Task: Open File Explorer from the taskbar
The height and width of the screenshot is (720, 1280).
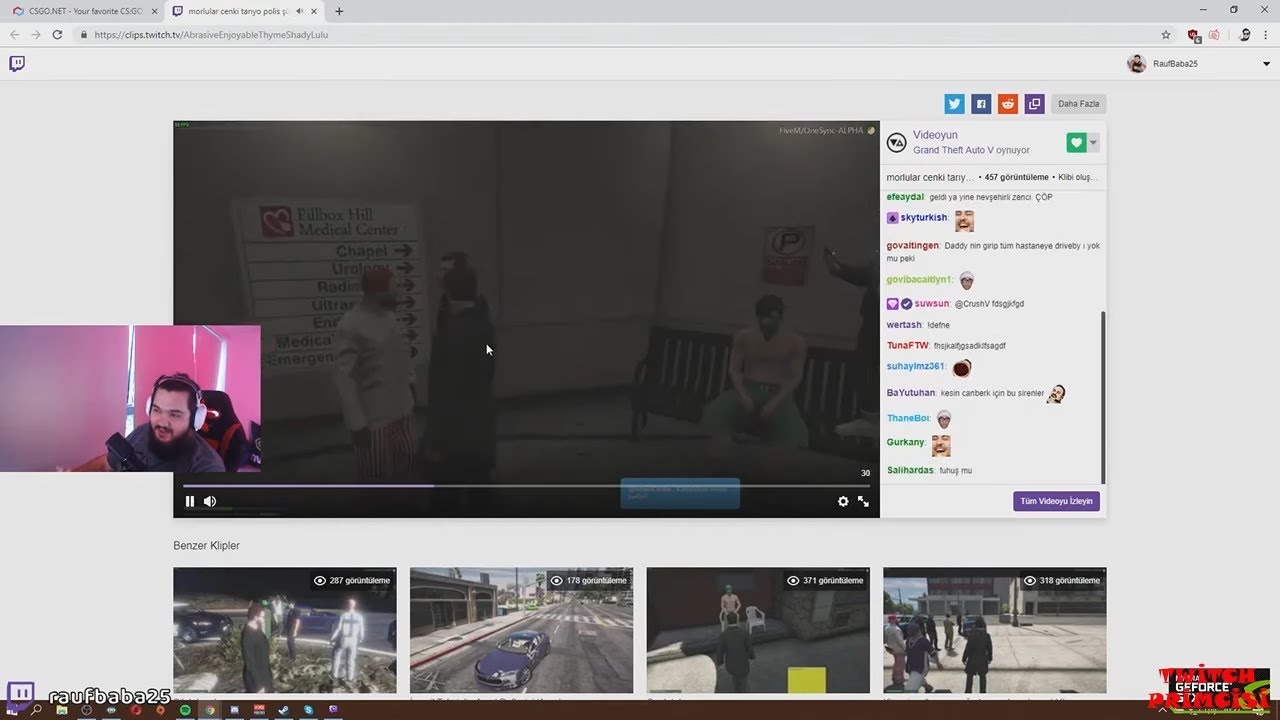Action: tap(62, 710)
